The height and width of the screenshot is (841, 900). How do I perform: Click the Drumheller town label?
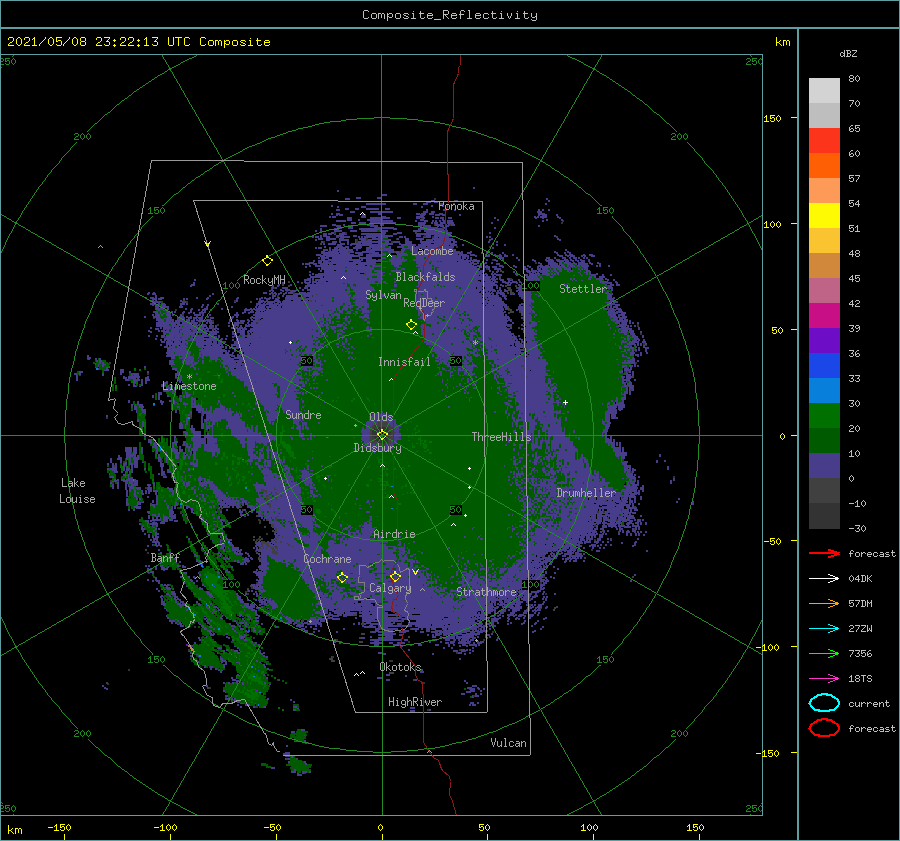click(x=585, y=493)
